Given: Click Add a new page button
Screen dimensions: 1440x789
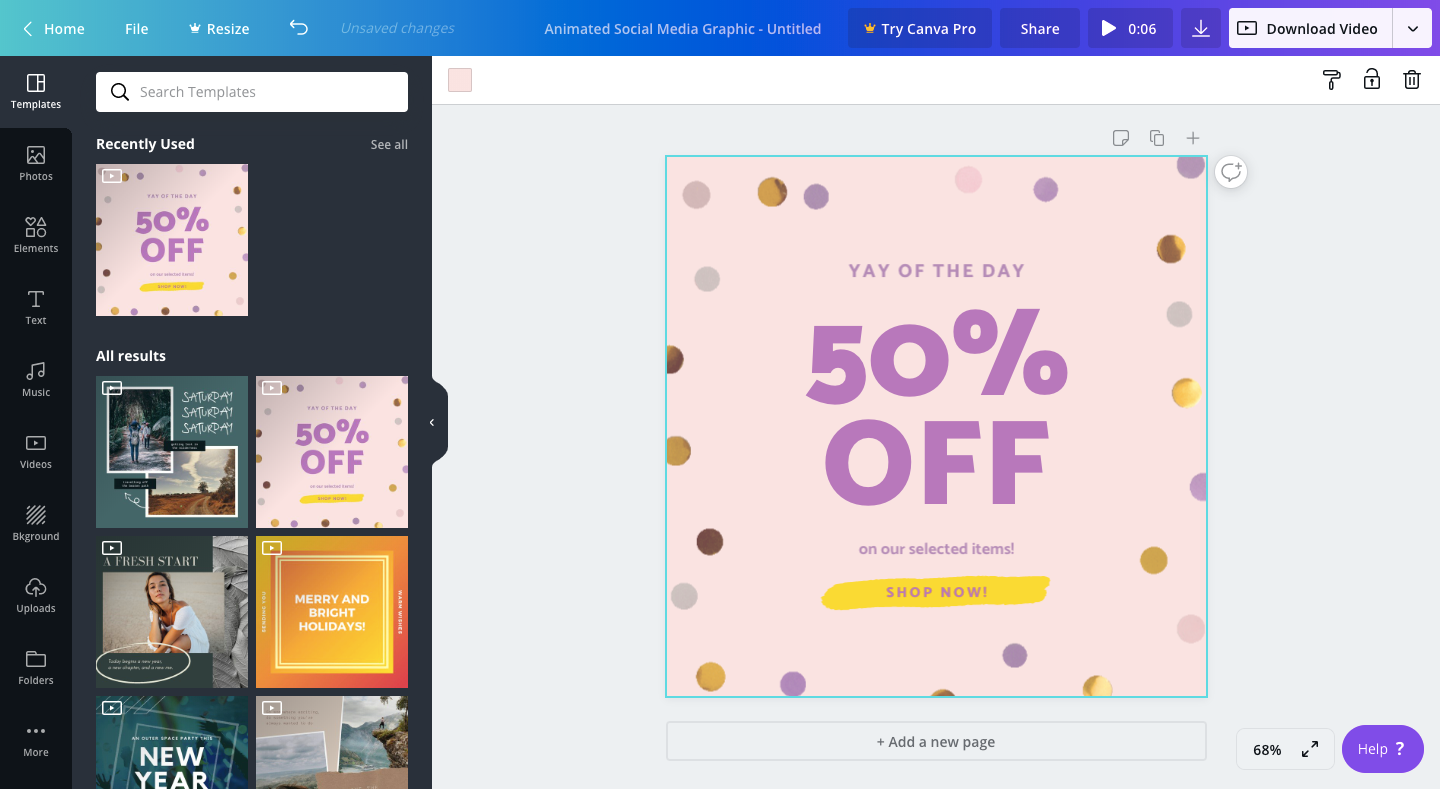Looking at the screenshot, I should [936, 741].
